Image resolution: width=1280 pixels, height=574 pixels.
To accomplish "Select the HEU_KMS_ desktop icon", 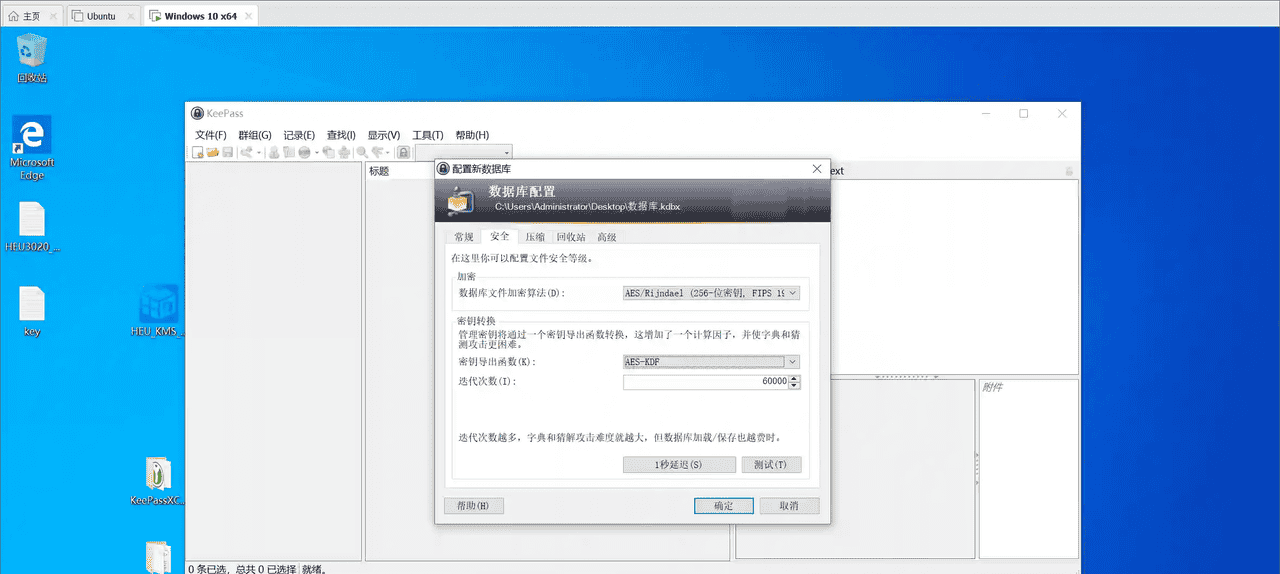I will click(x=158, y=311).
